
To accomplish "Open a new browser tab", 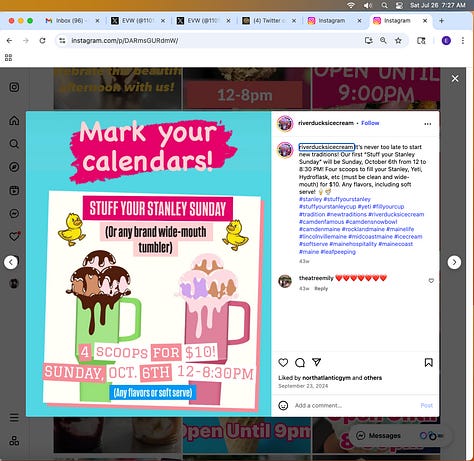I will [441, 21].
